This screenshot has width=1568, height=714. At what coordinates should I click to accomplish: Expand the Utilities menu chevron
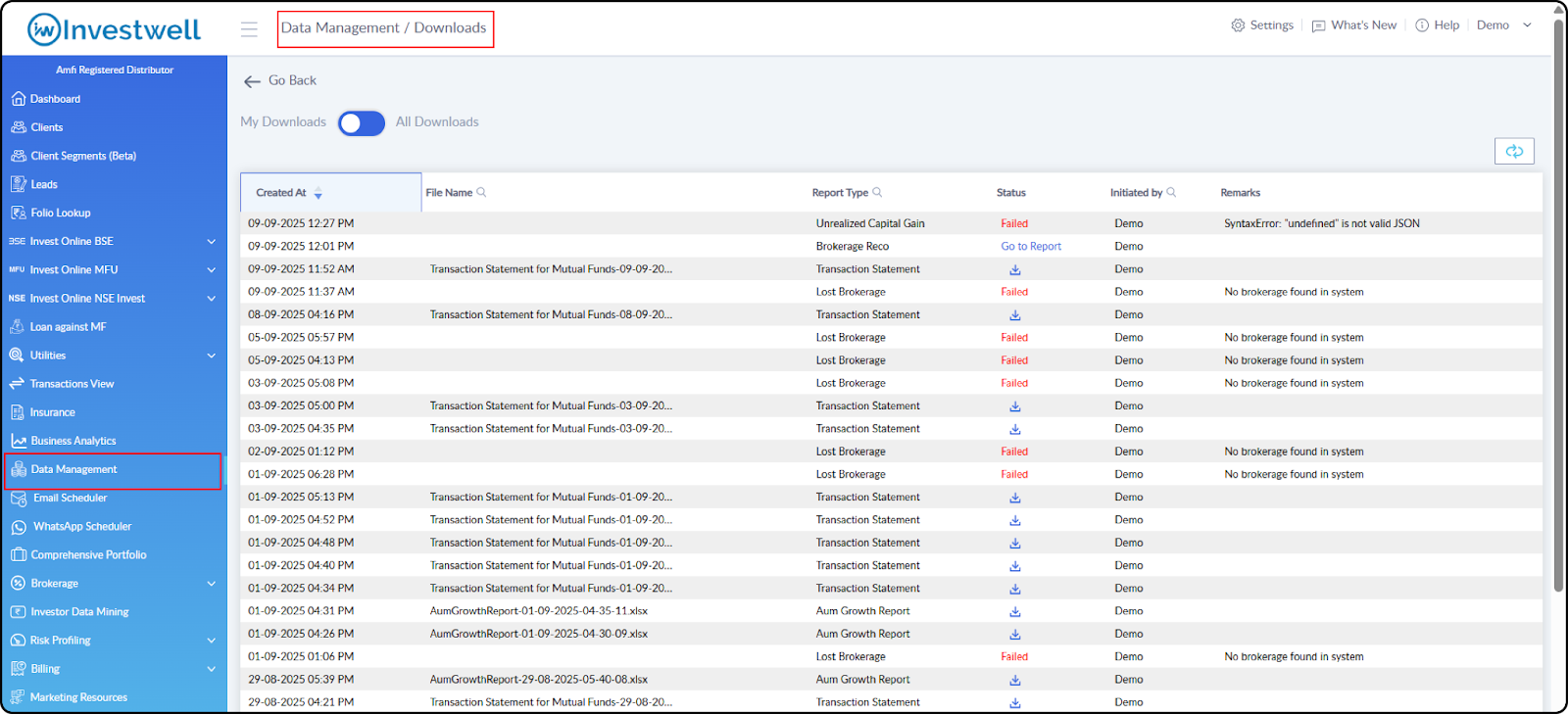211,356
